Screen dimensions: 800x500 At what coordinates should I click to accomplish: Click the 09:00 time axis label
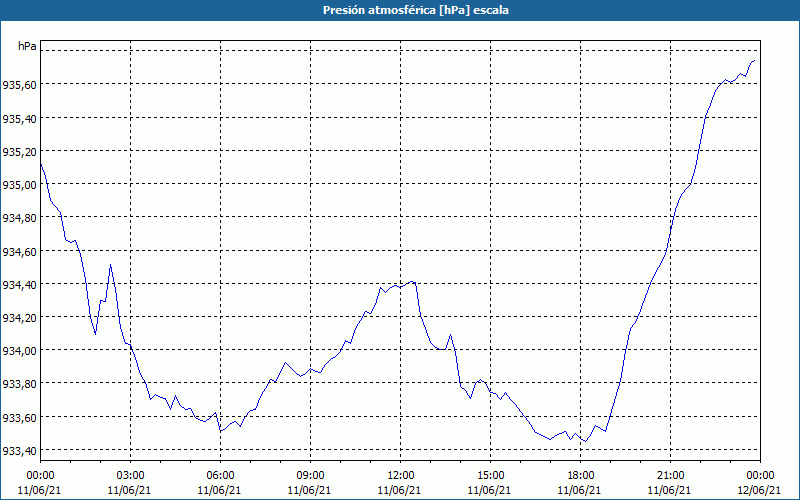(310, 476)
